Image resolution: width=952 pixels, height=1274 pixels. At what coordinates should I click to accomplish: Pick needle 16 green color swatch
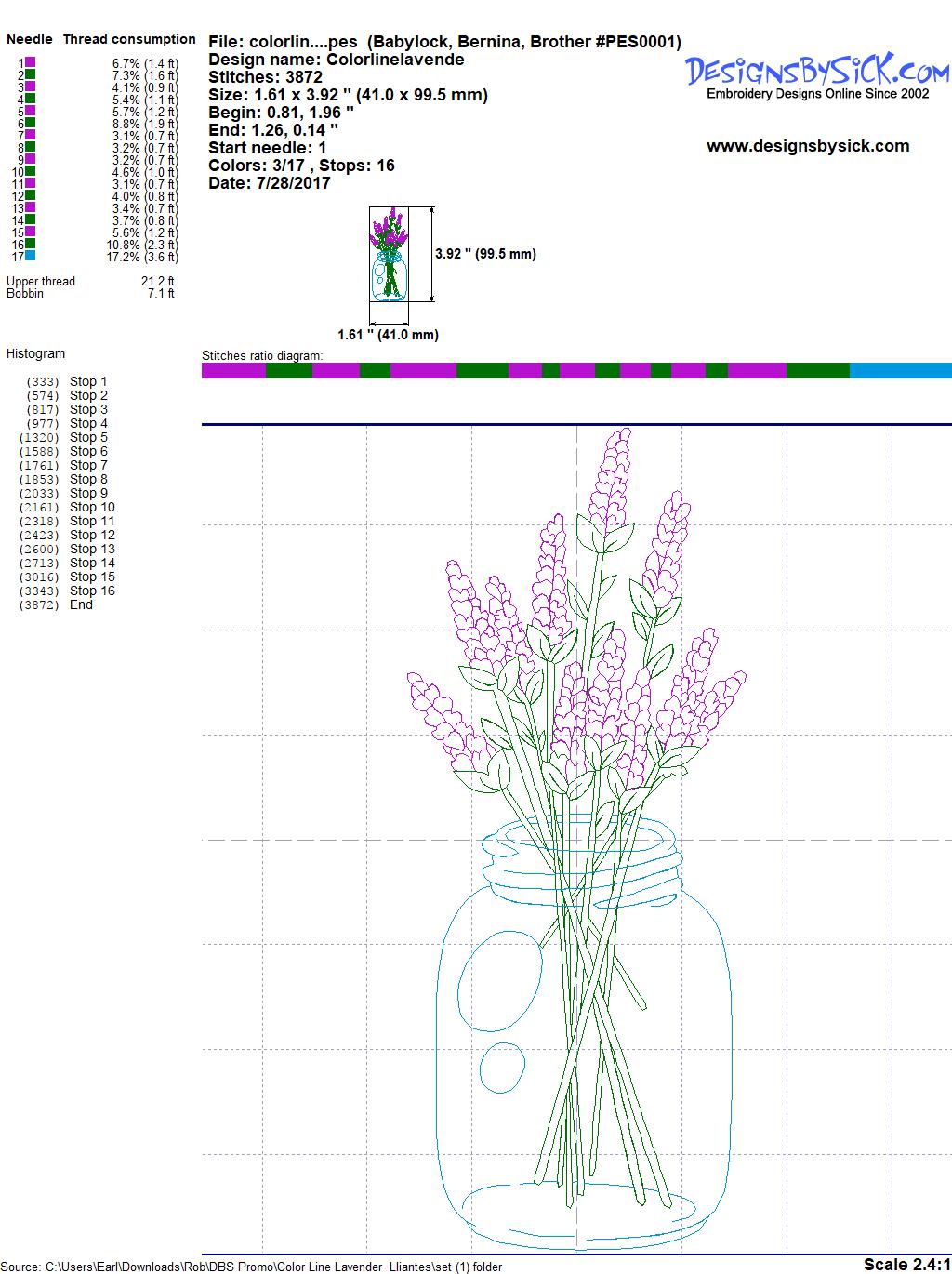coord(31,244)
